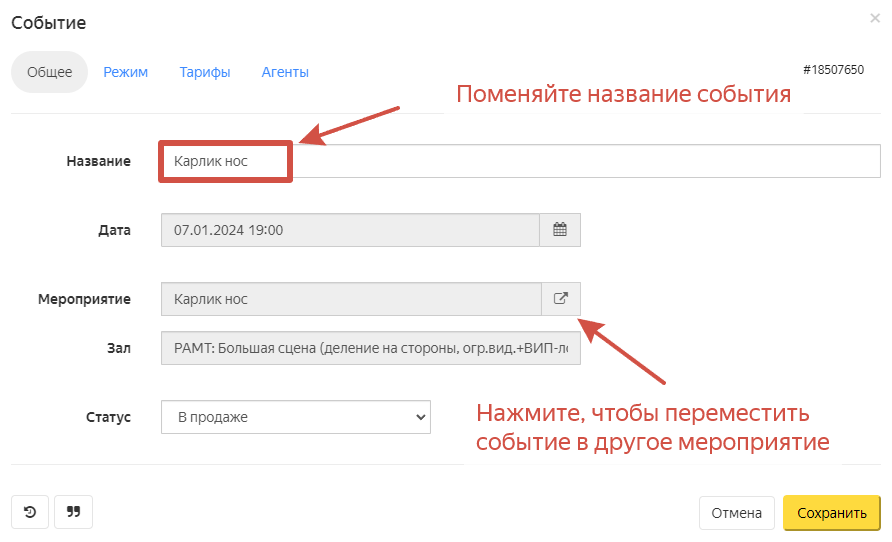Click the quotation marks icon button
This screenshot has height=542, width=892.
click(x=73, y=512)
